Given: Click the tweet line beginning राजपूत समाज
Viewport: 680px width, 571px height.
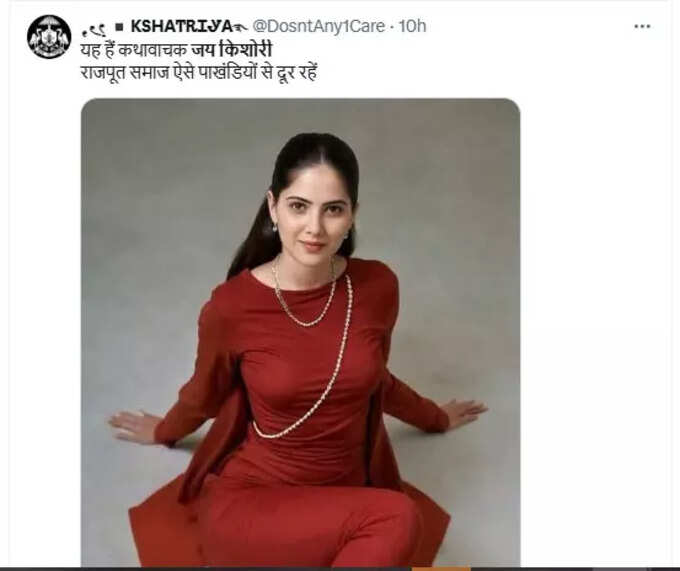Looking at the screenshot, I should click(199, 72).
